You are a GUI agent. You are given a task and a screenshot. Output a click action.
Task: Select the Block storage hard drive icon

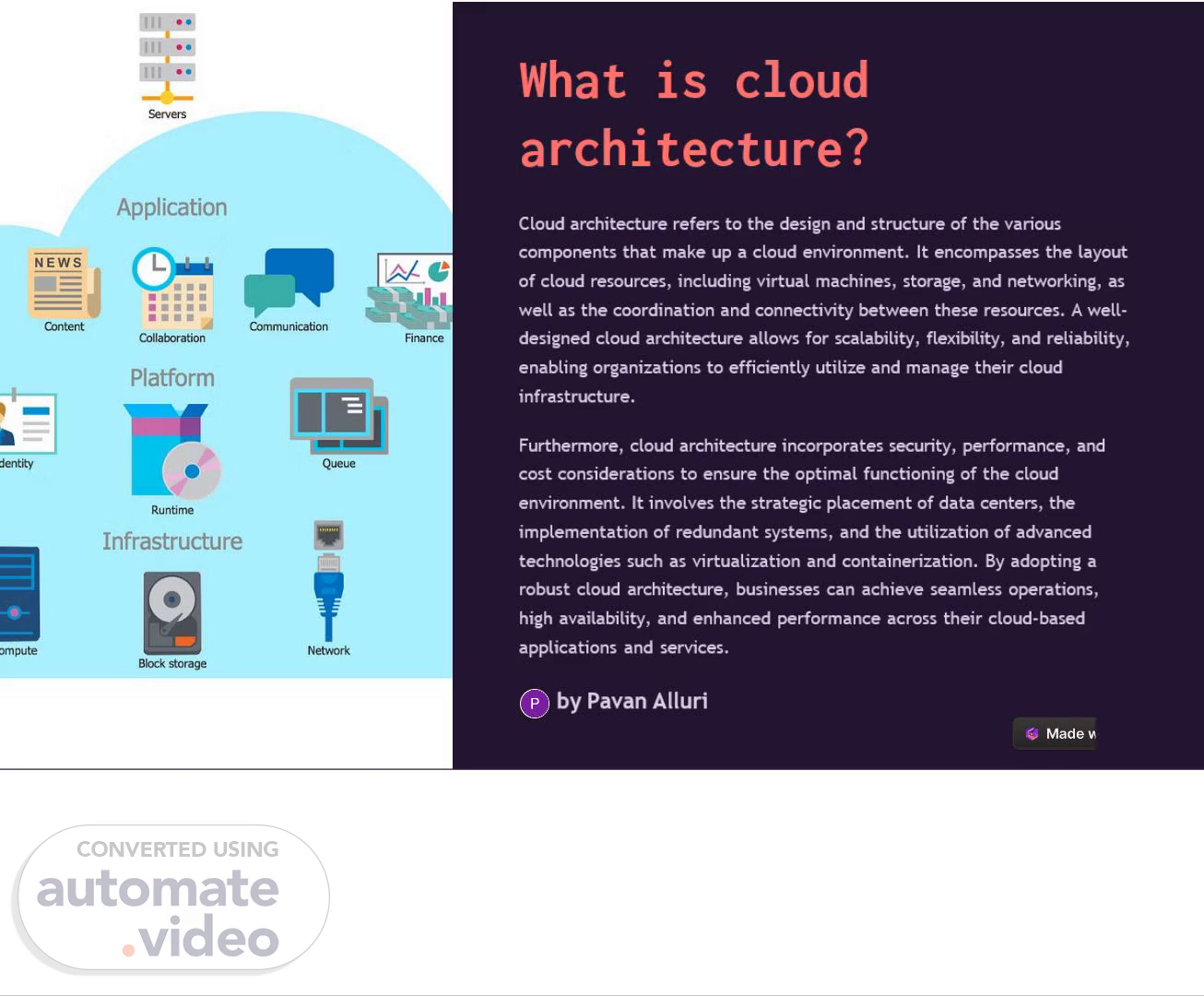172,612
